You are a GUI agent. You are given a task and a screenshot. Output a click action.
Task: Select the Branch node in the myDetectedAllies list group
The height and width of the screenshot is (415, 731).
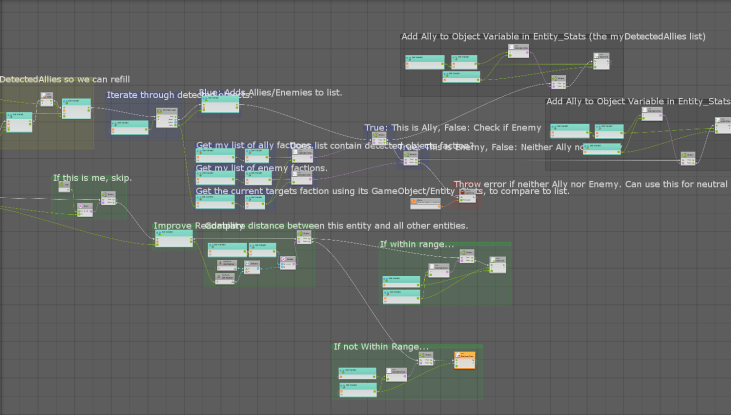[559, 82]
